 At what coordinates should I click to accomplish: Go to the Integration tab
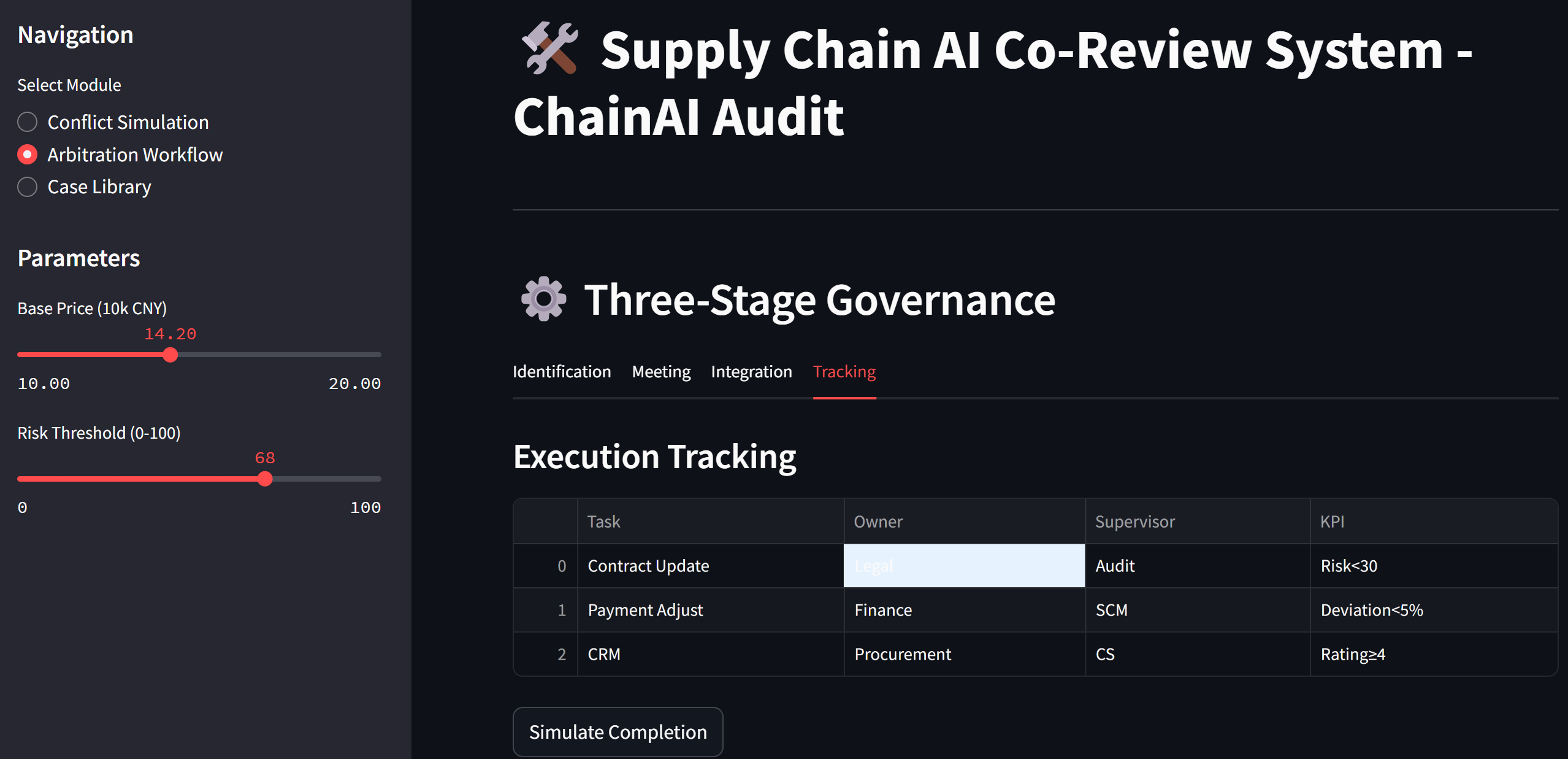pyautogui.click(x=751, y=372)
